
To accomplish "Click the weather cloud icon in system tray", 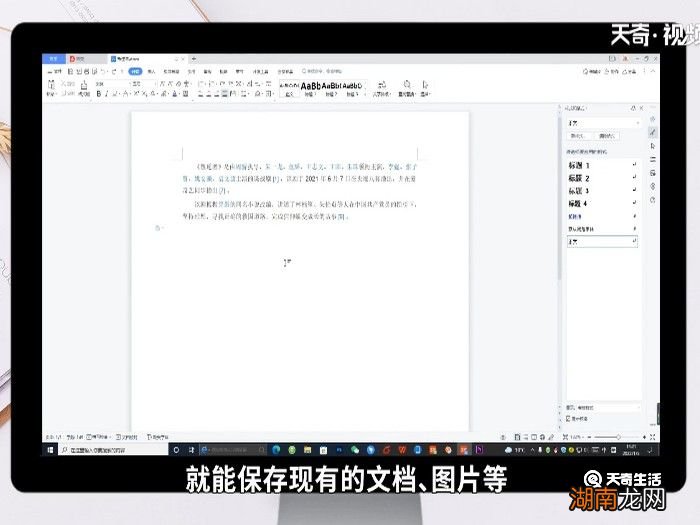I will pyautogui.click(x=508, y=450).
